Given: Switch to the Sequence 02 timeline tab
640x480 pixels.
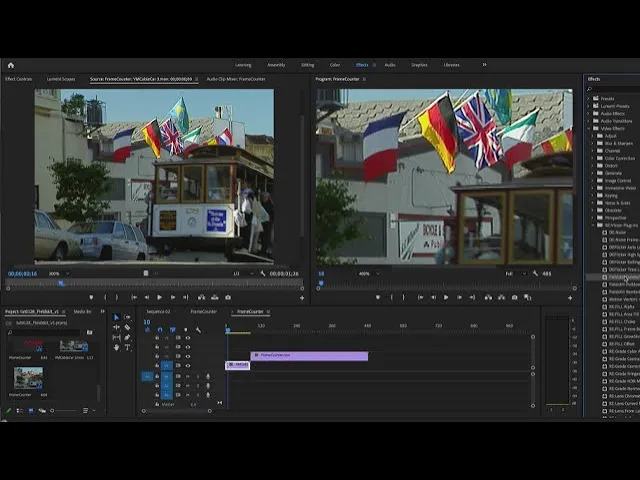Looking at the screenshot, I should point(160,311).
